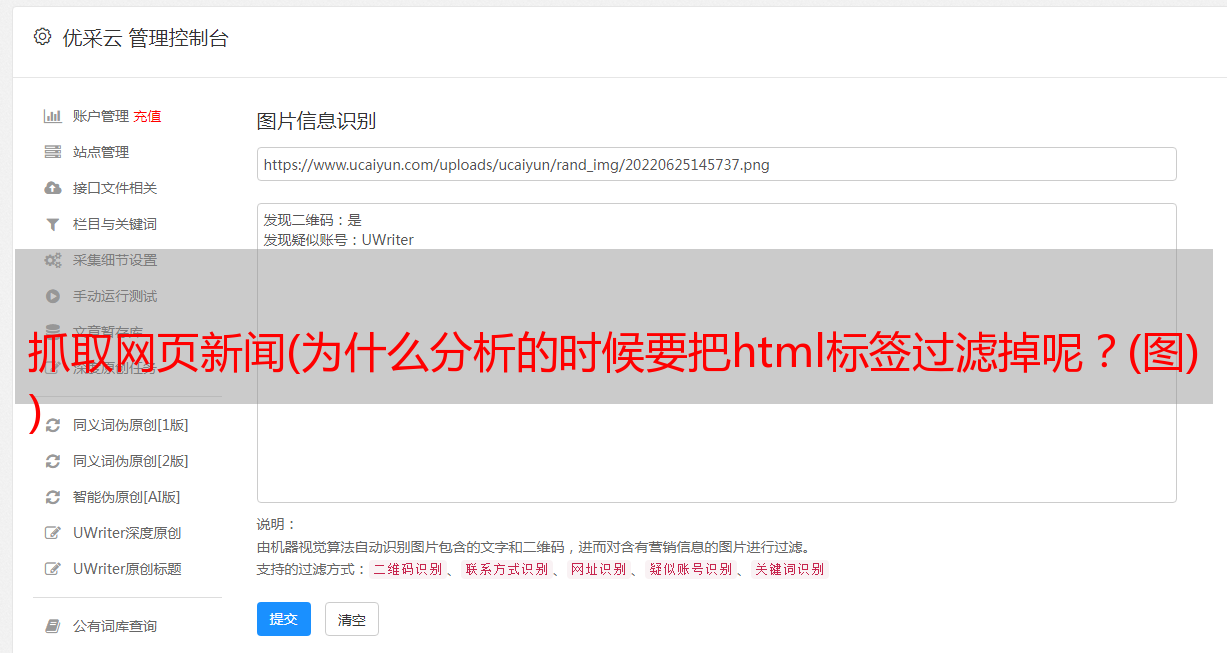Click the 说明: label

pos(276,524)
